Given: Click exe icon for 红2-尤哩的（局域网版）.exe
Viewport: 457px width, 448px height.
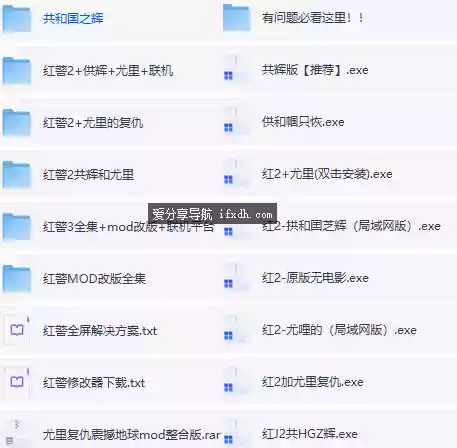Looking at the screenshot, I should [236, 328].
